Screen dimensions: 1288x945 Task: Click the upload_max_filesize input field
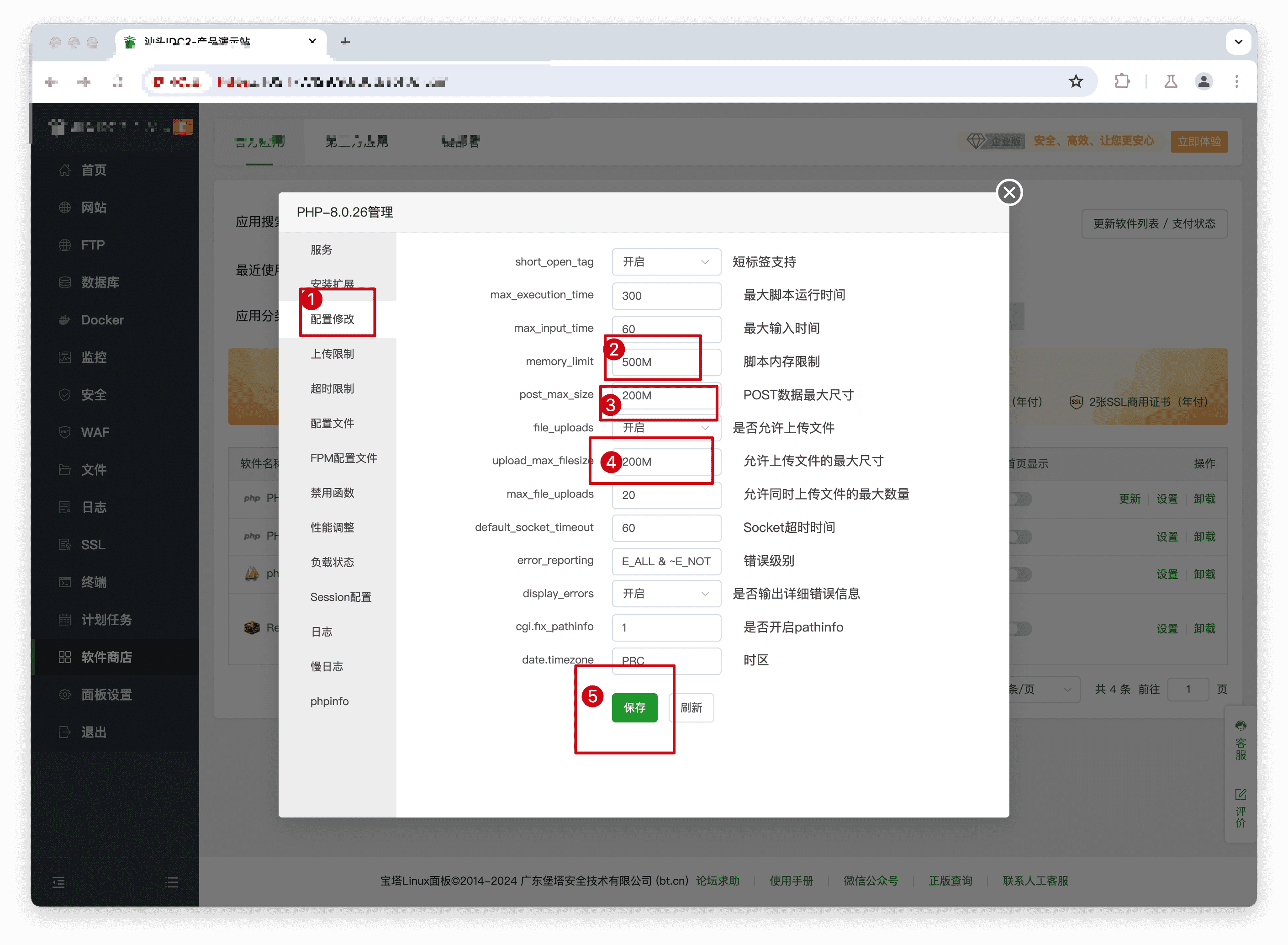[666, 462]
